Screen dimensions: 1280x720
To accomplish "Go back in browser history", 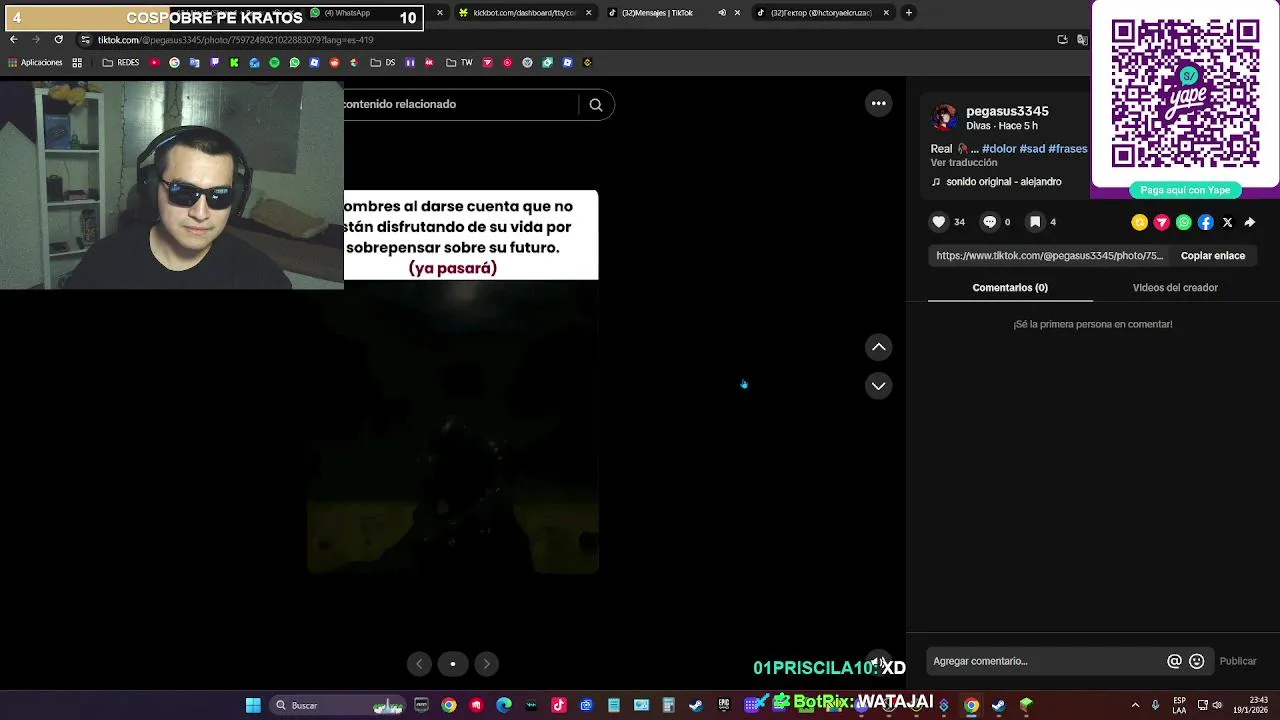I will pos(13,39).
